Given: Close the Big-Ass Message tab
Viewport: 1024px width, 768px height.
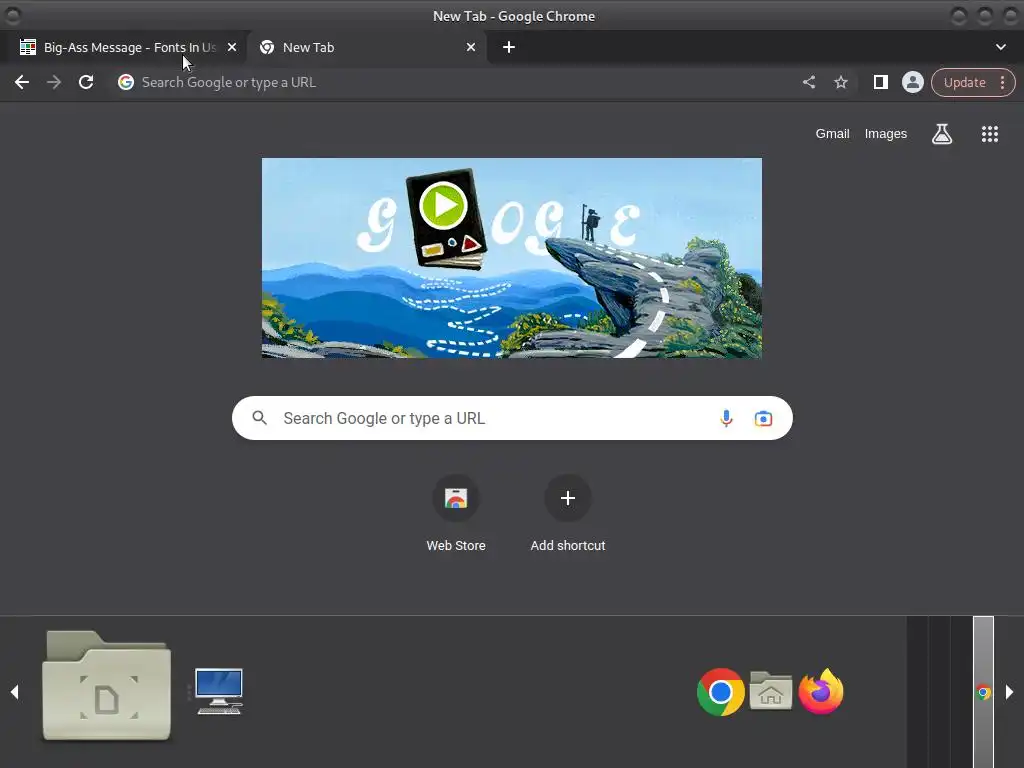Looking at the screenshot, I should click(x=232, y=47).
